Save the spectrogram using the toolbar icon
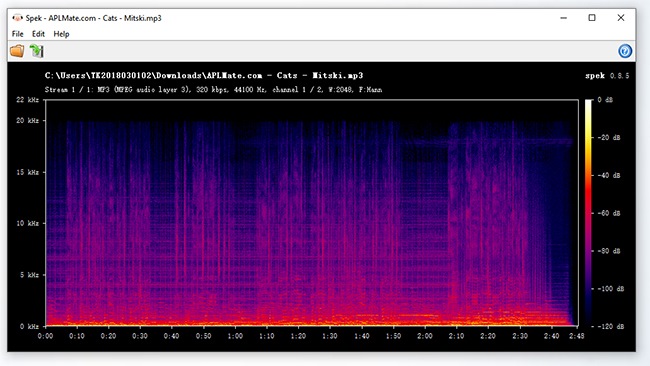Image resolution: width=650 pixels, height=366 pixels. pos(36,51)
